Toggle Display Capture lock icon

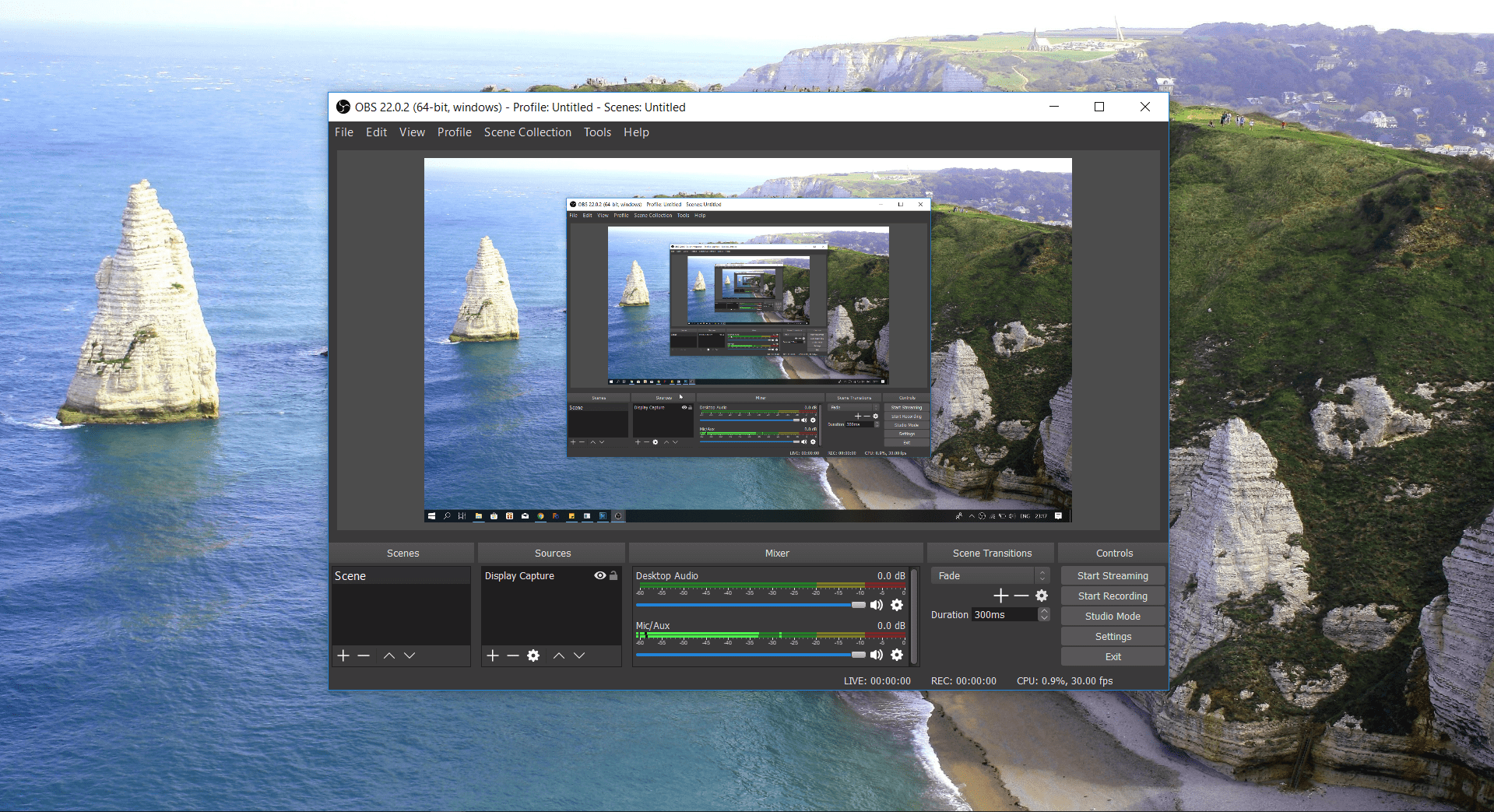[x=613, y=575]
